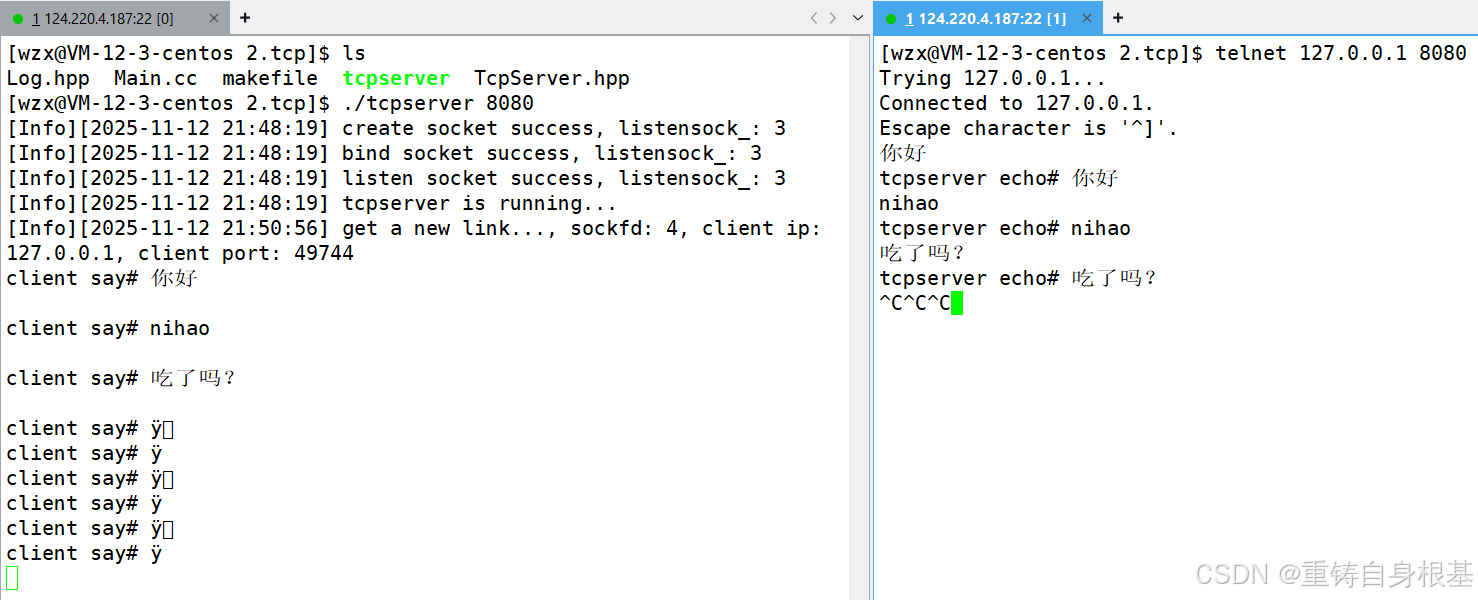Click green connection dot on [0] tab
Image resolution: width=1478 pixels, height=600 pixels.
click(18, 18)
